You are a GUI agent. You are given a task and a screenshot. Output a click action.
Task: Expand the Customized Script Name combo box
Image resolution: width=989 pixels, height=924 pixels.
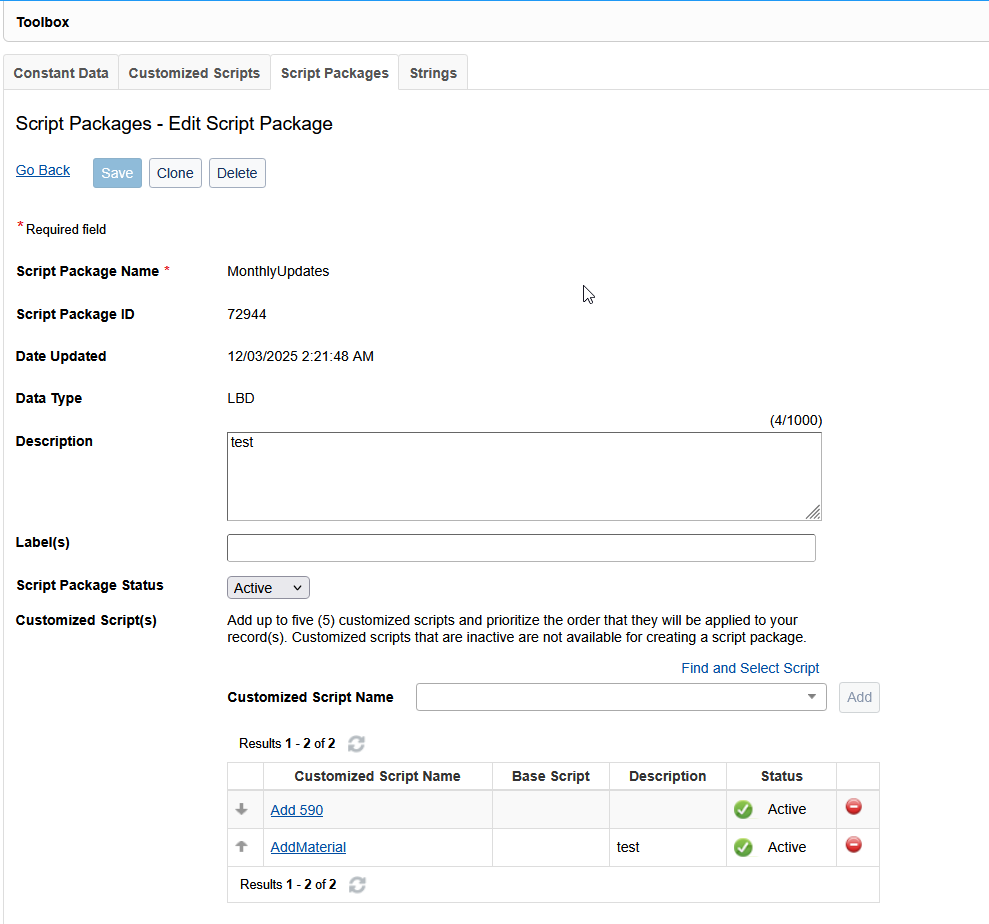811,697
